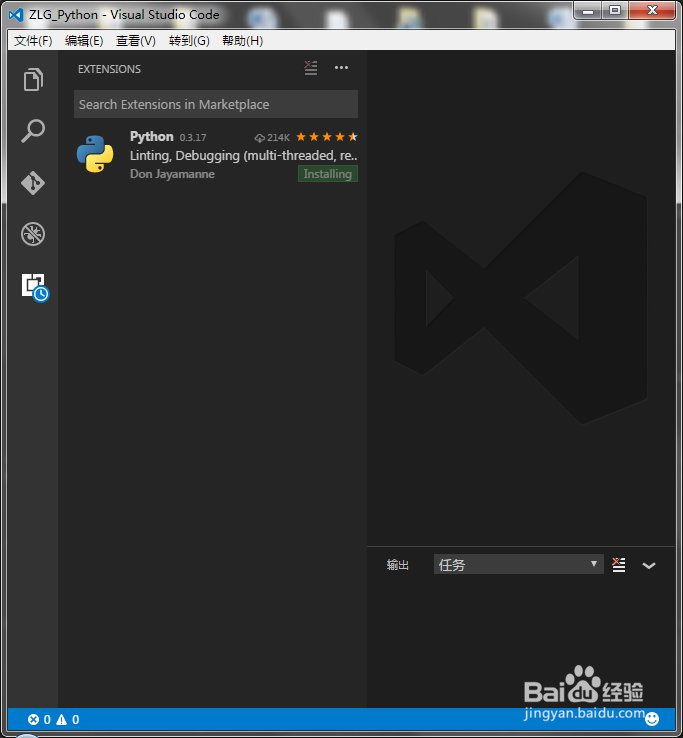
Task: Maximize the Visual Studio Code window
Action: tap(615, 10)
